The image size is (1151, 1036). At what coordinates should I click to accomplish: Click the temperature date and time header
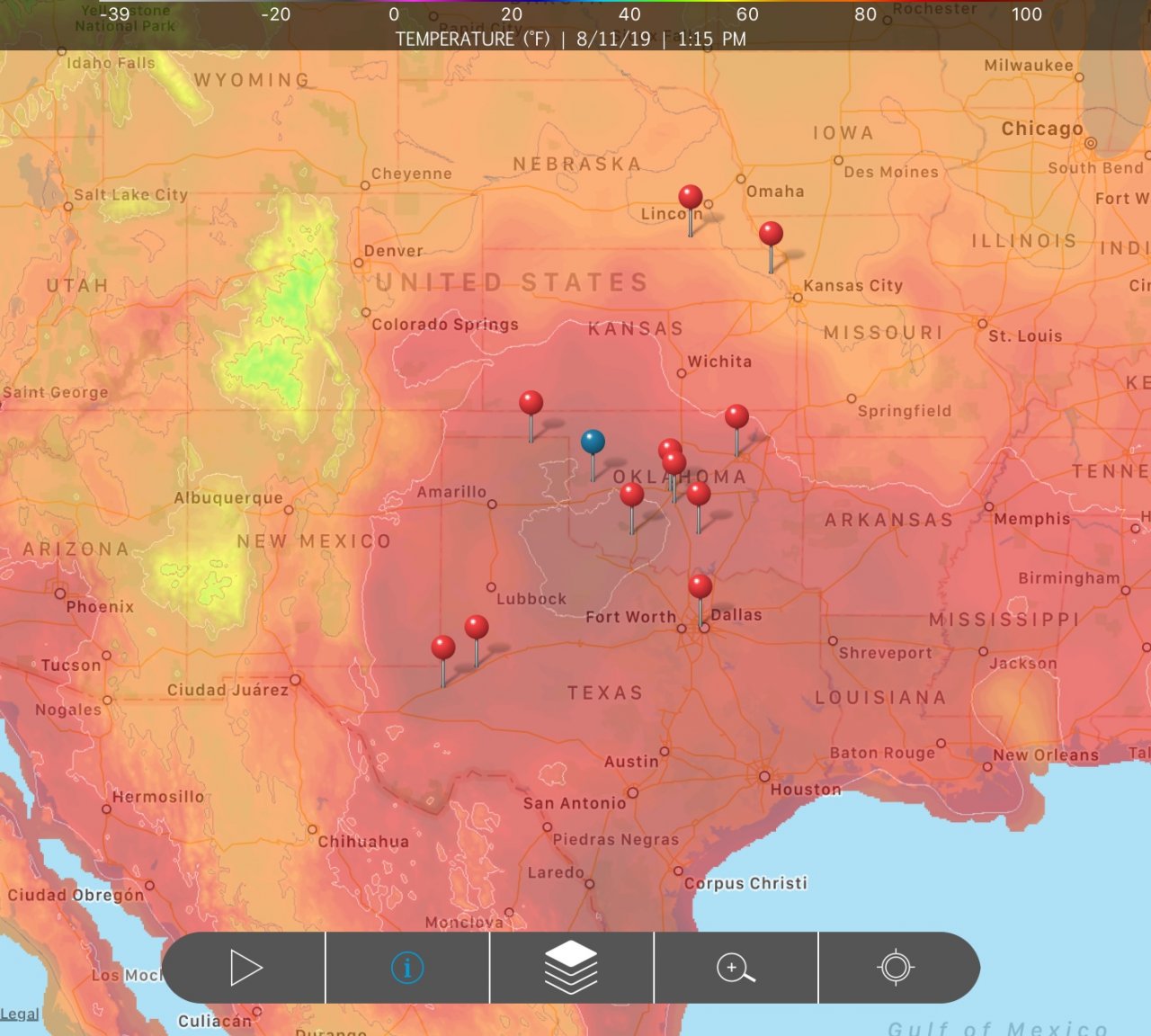pos(571,39)
